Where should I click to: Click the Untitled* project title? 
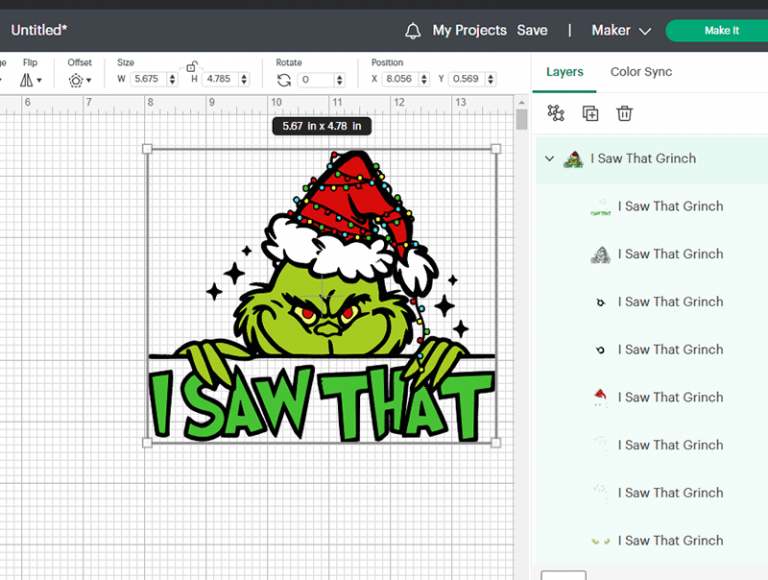39,30
